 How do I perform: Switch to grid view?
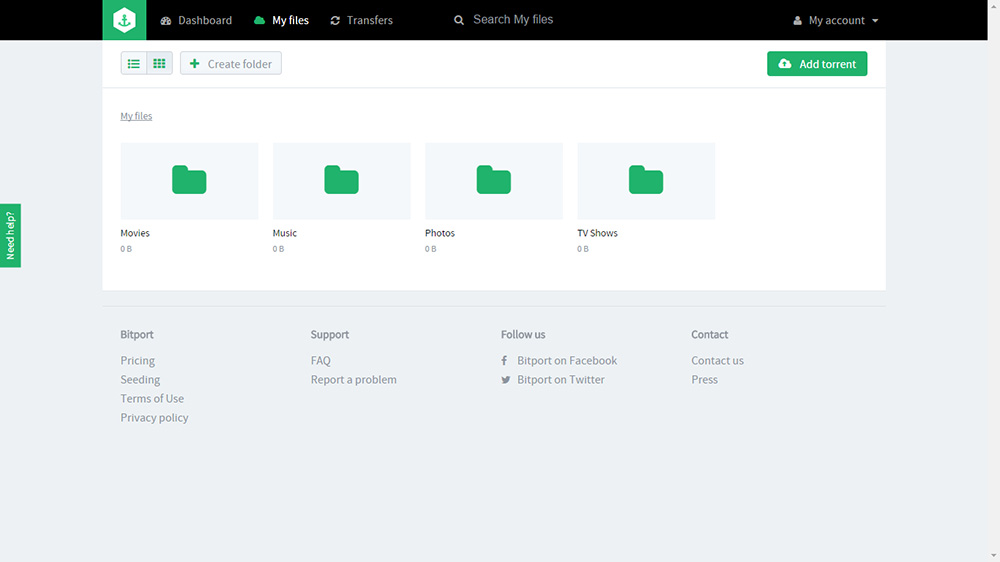tap(159, 64)
